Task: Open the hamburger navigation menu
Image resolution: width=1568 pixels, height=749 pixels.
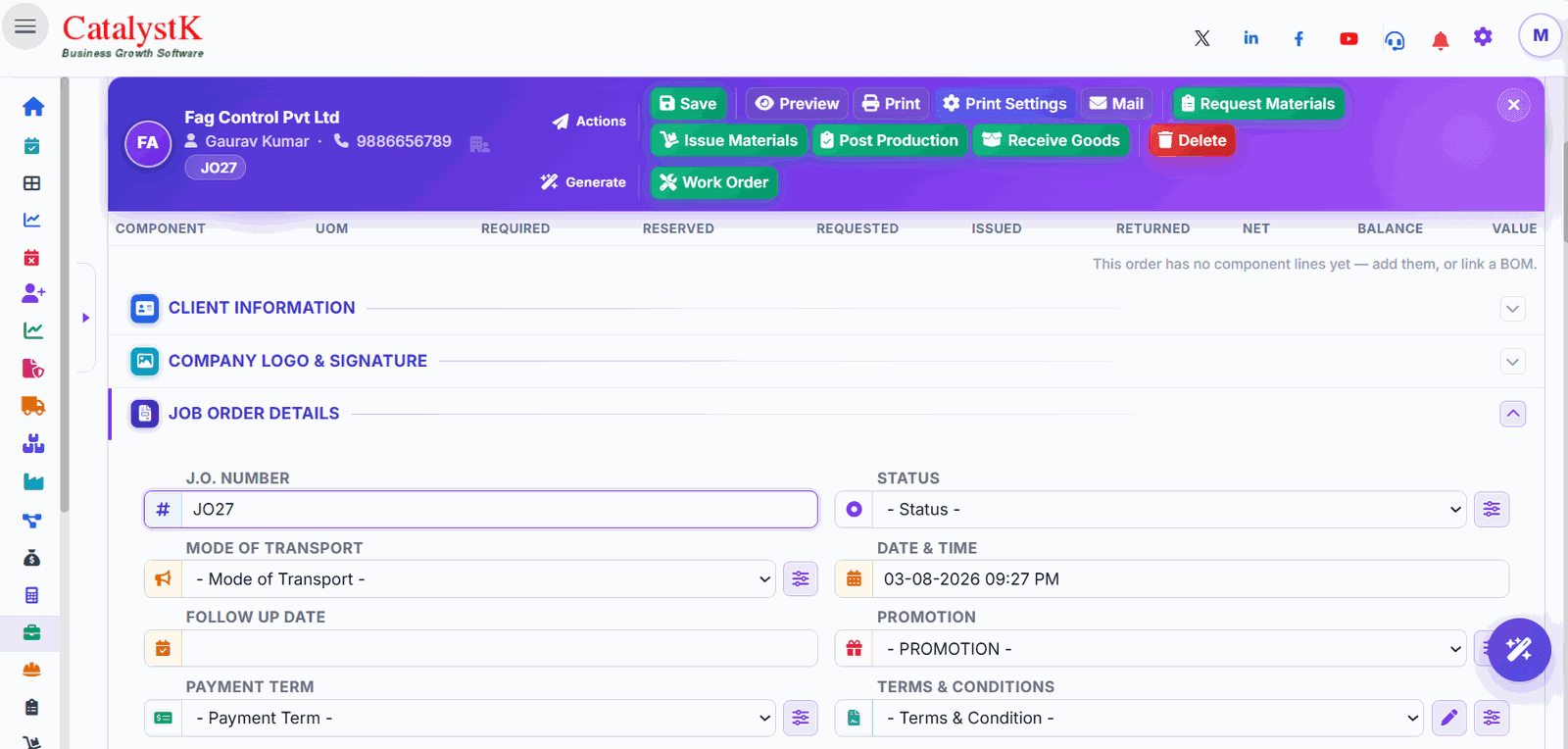Action: point(25,26)
